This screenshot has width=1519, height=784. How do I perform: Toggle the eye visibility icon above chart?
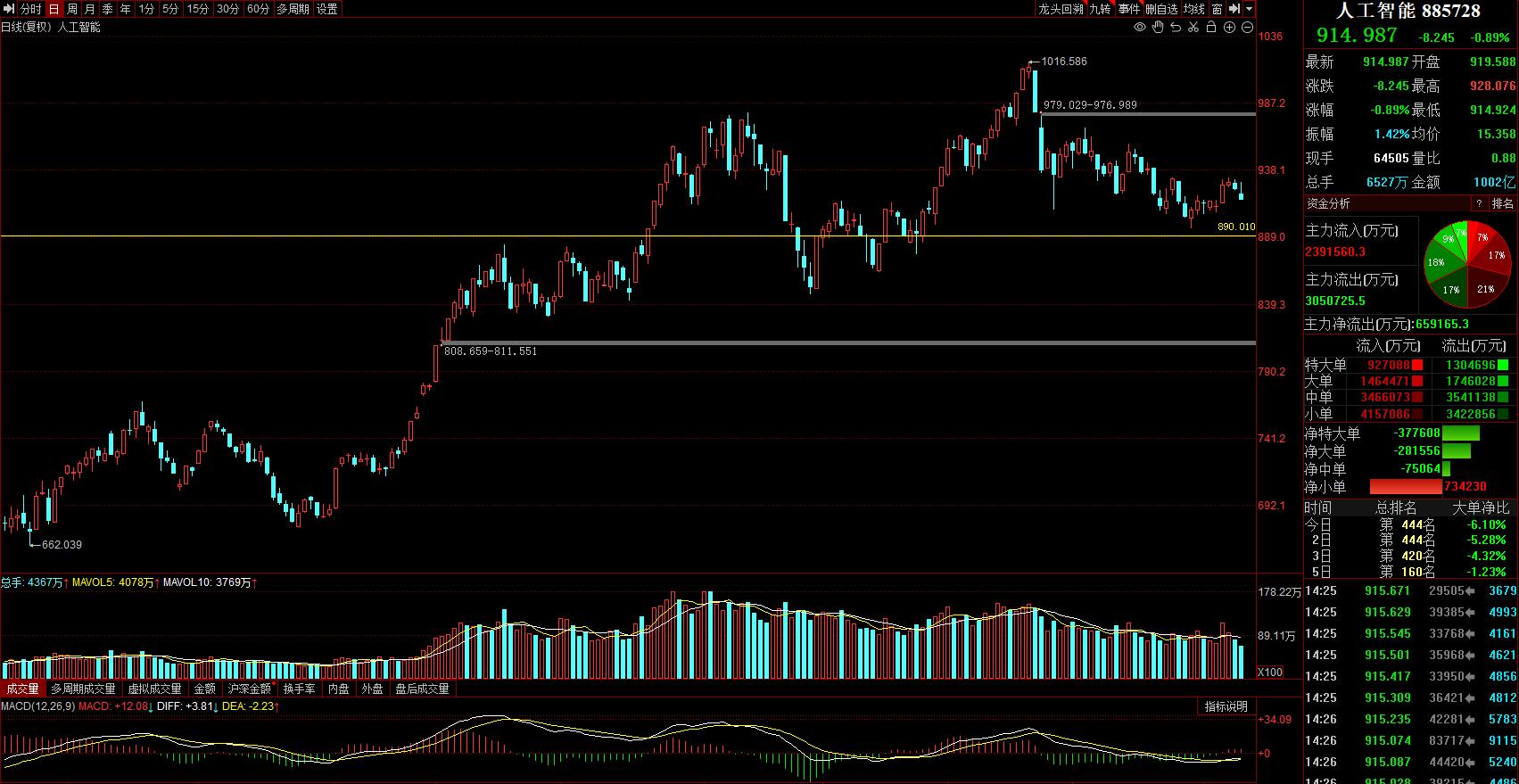coord(1140,28)
